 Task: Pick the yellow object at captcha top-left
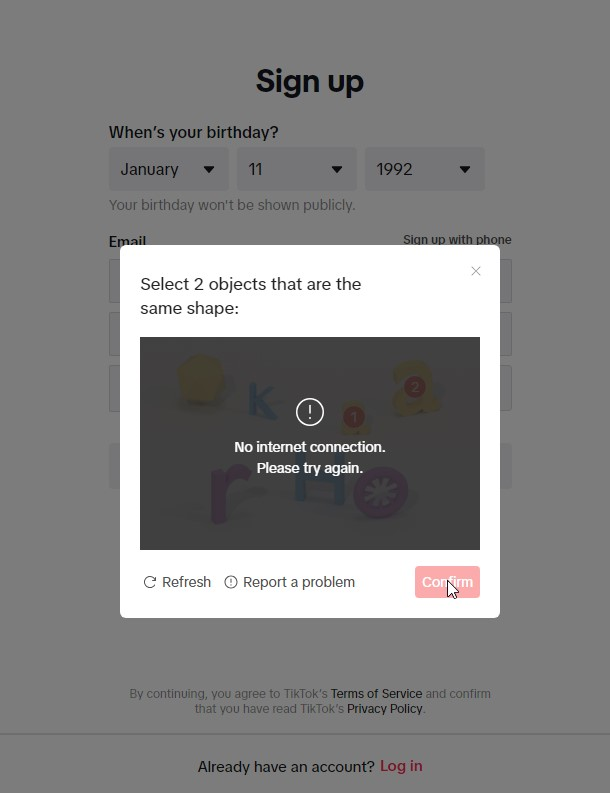point(200,380)
